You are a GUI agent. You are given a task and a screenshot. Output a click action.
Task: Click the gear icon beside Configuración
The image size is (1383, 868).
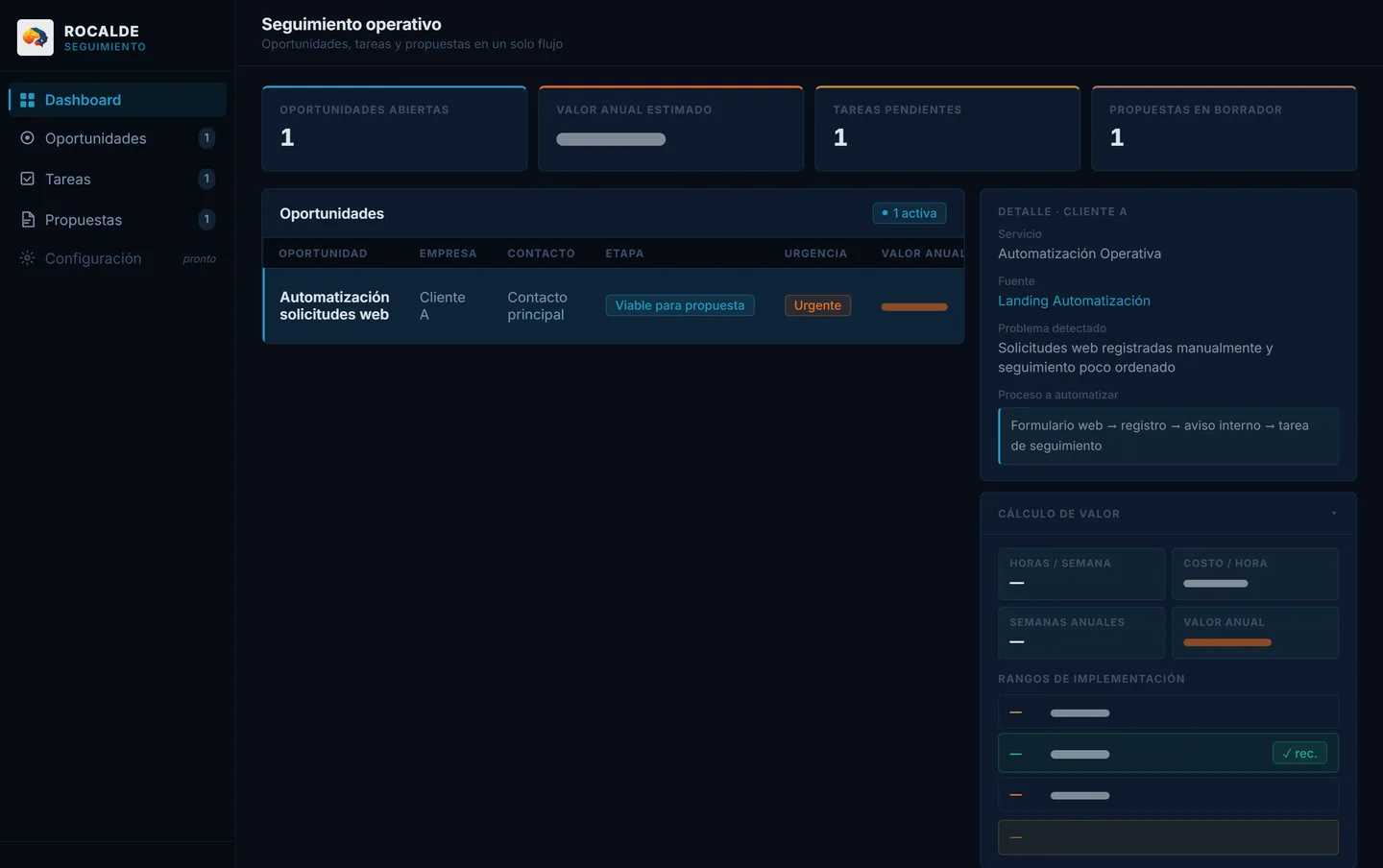point(27,258)
